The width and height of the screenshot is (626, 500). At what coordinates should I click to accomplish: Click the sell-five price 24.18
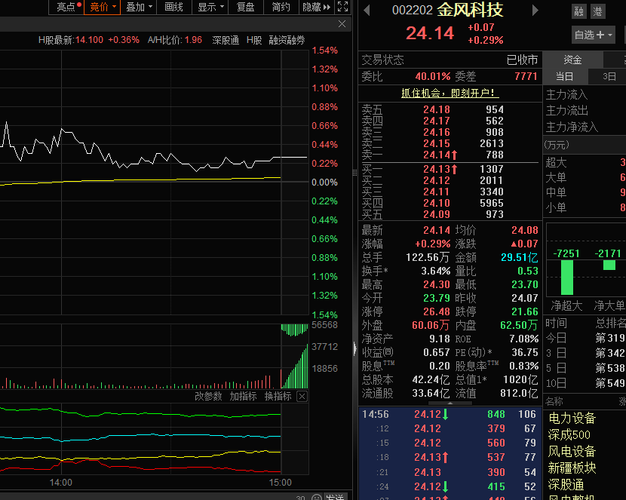[436, 109]
